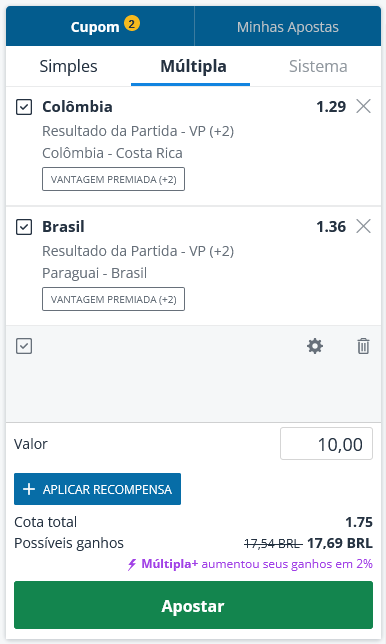The height and width of the screenshot is (644, 386).
Task: Focus the Valor stake input field
Action: (x=326, y=444)
